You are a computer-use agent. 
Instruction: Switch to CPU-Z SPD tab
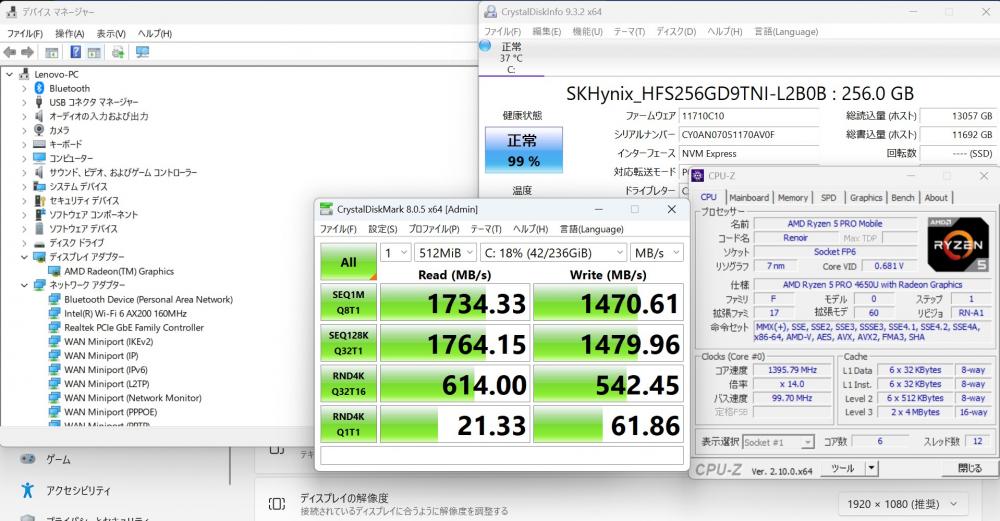[828, 198]
